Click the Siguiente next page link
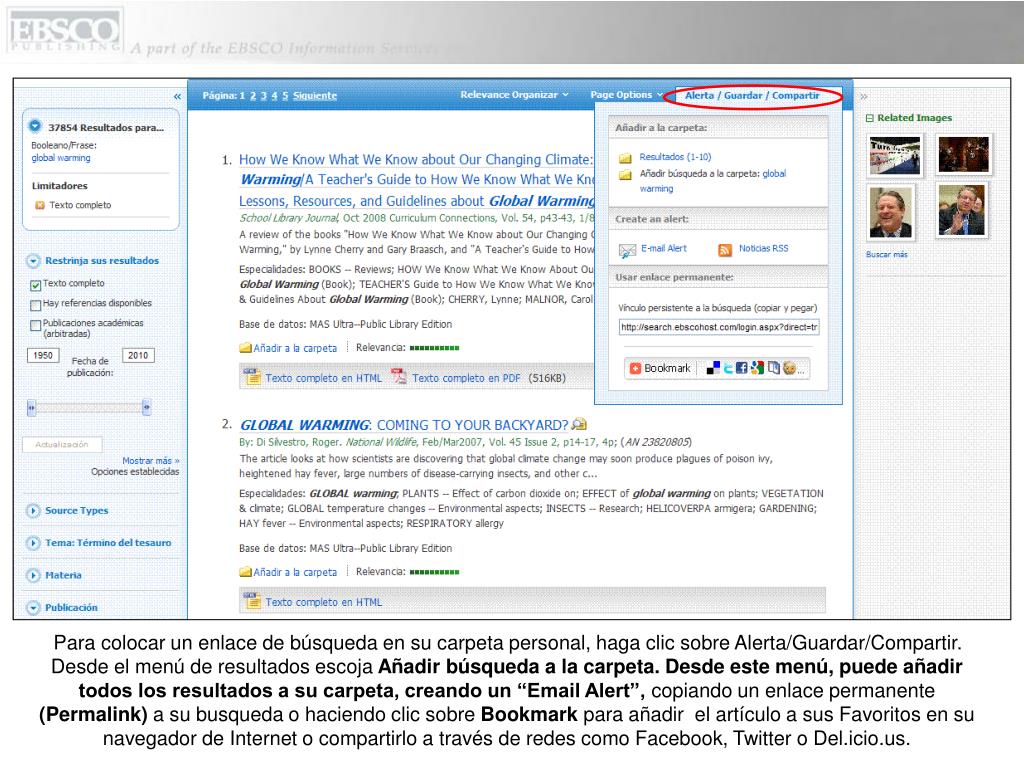This screenshot has width=1024, height=768. (x=315, y=96)
